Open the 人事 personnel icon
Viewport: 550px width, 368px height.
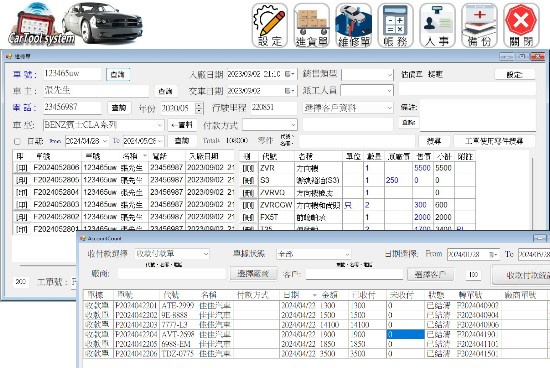tap(437, 26)
